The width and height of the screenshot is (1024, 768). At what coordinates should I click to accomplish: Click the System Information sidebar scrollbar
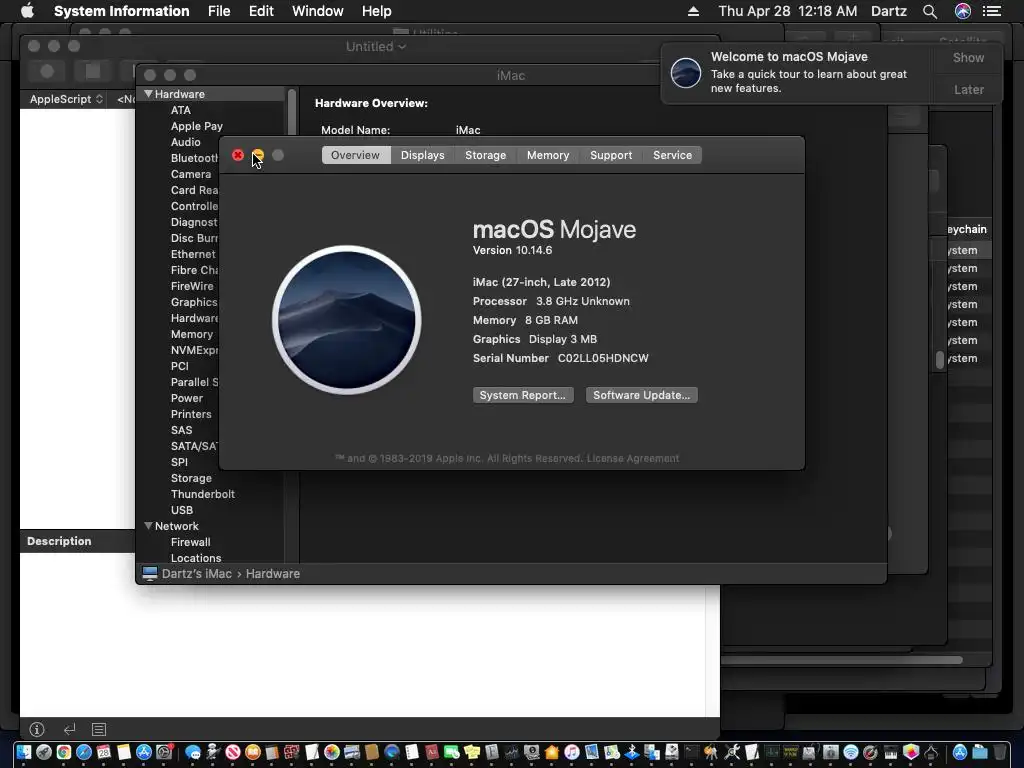tap(292, 112)
